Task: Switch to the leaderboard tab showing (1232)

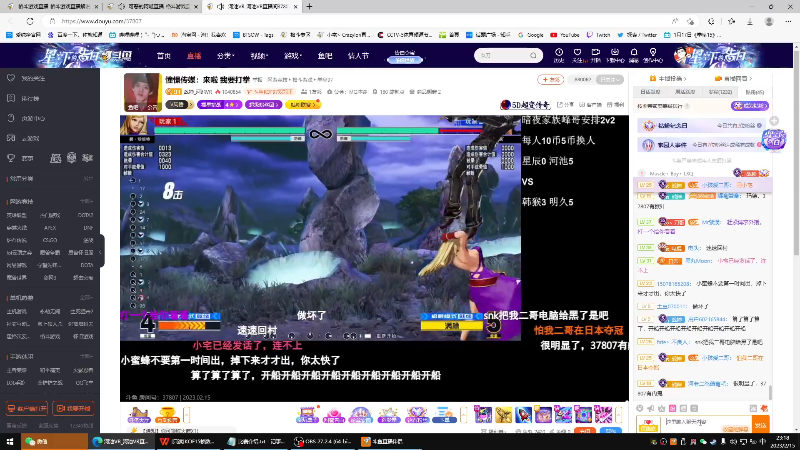Action: click(720, 92)
